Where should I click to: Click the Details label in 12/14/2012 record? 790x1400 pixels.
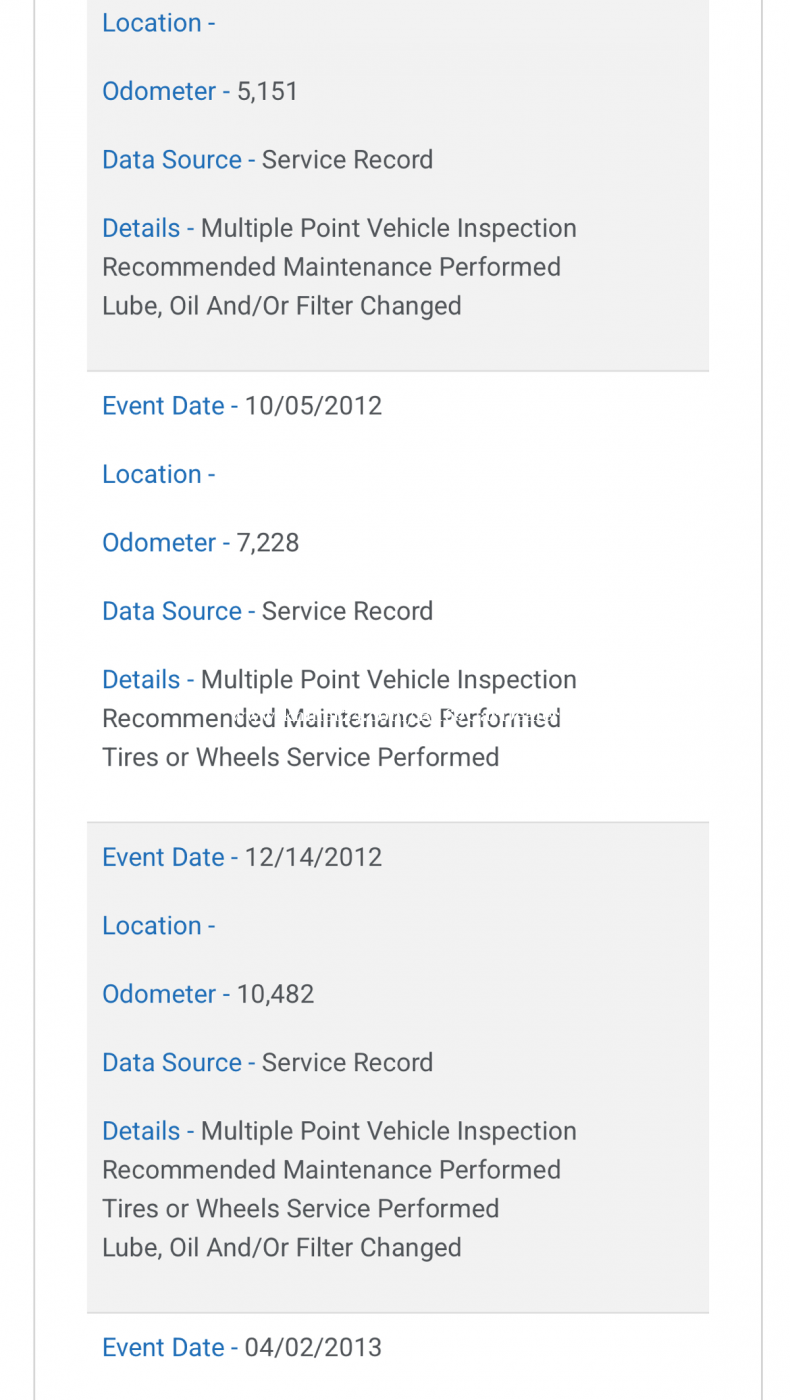click(148, 1131)
